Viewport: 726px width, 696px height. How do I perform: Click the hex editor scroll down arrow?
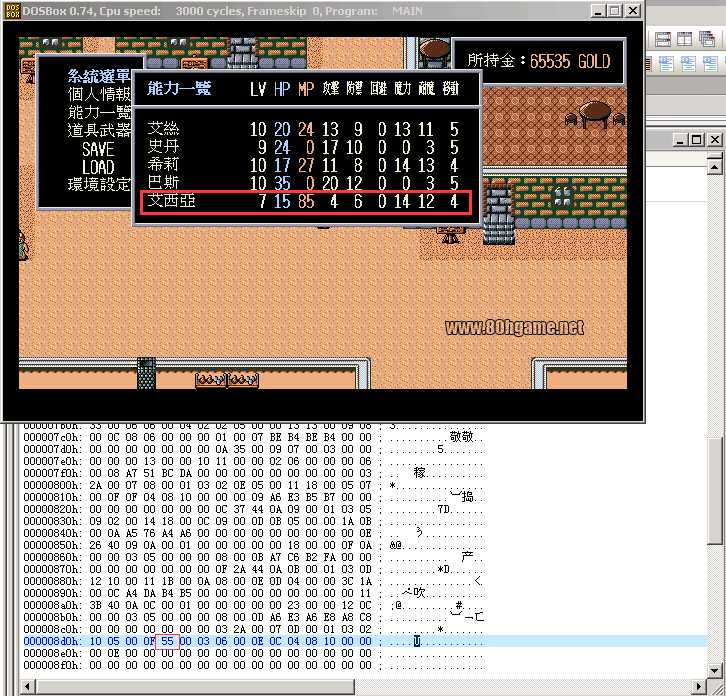(714, 670)
